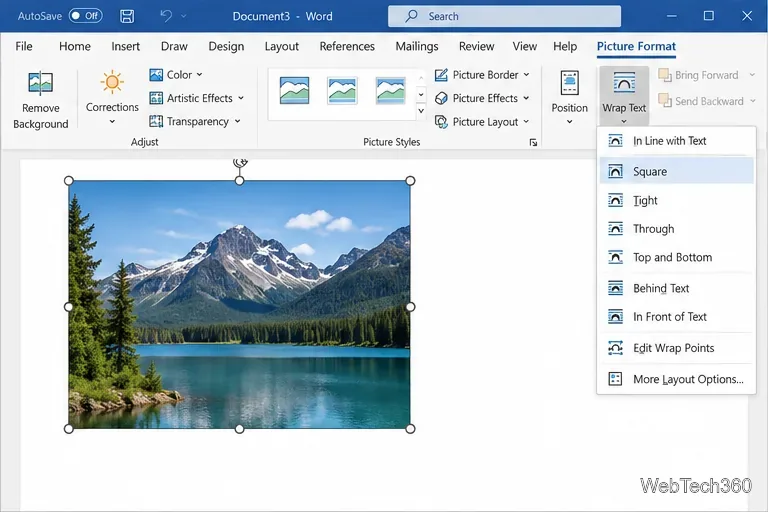This screenshot has width=768, height=512.
Task: Click the Position icon
Action: click(x=570, y=83)
